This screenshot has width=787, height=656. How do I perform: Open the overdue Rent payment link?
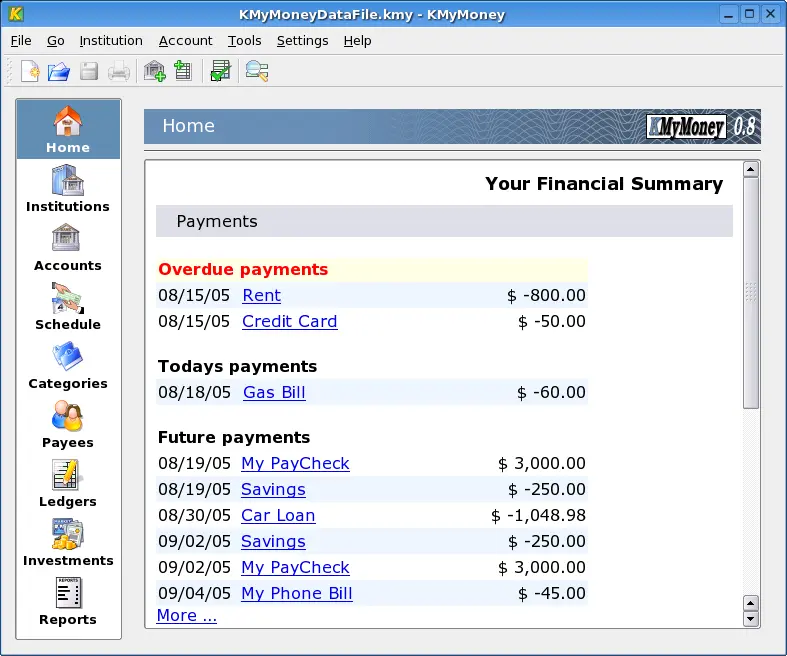[x=261, y=295]
